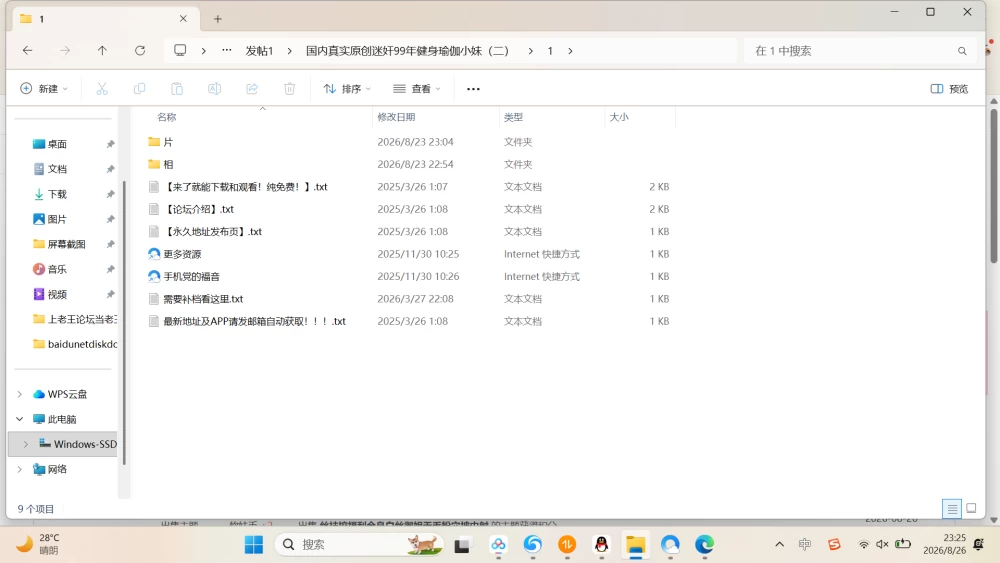Go up one directory level
The image size is (1000, 563).
coord(102,50)
